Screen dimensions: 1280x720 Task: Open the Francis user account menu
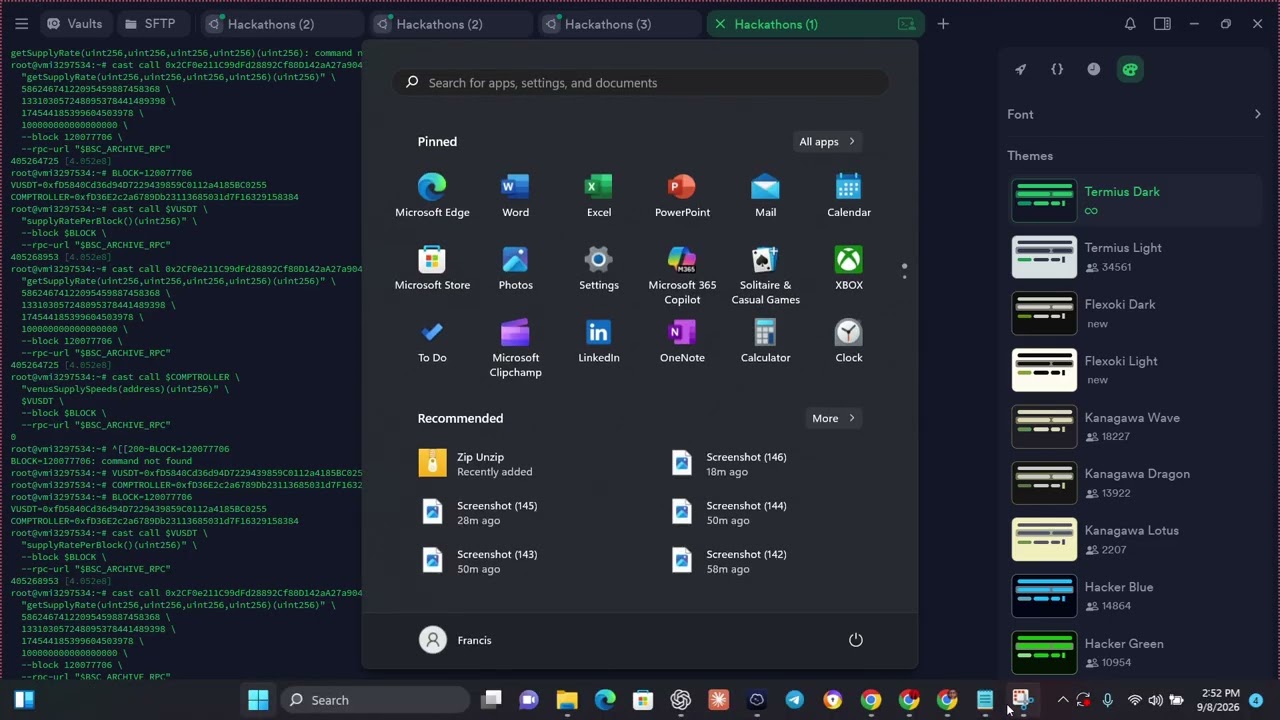tap(456, 640)
